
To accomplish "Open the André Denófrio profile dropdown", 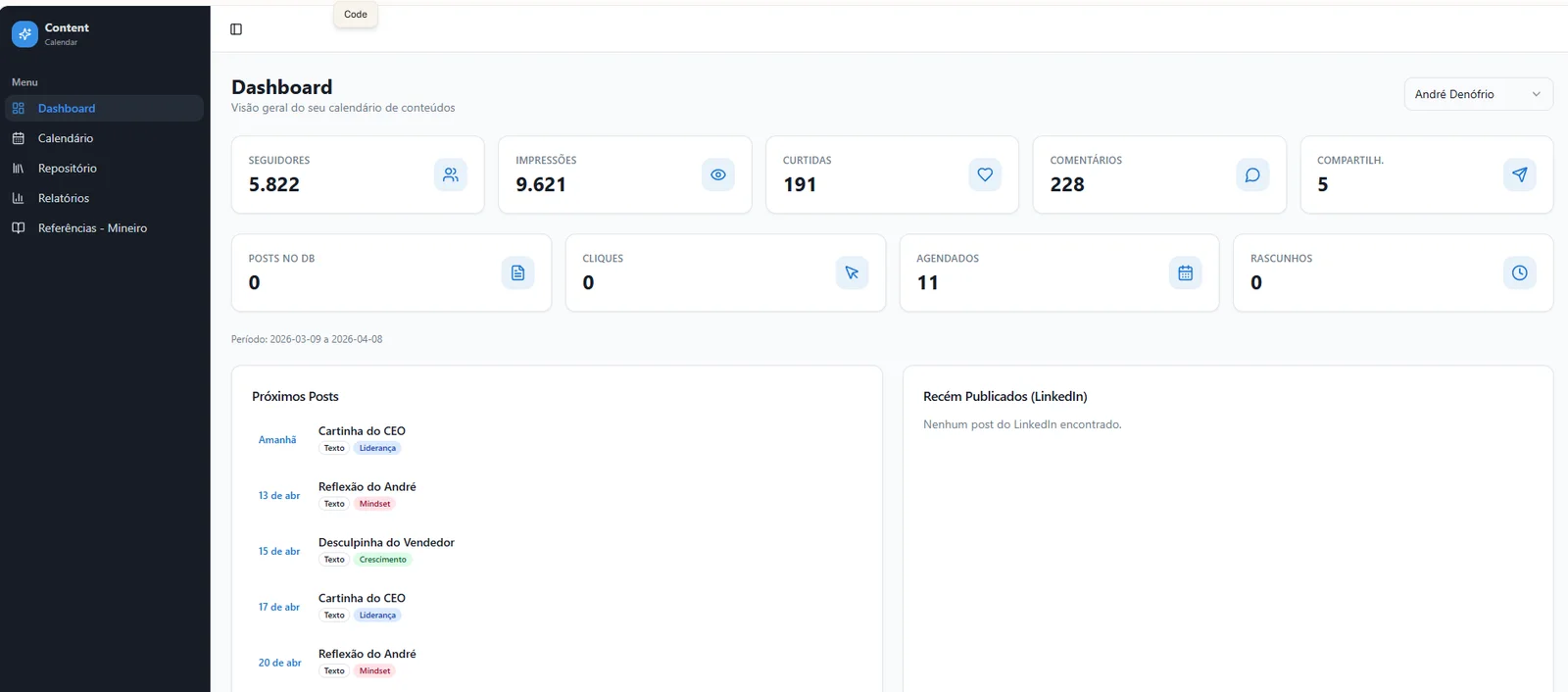I will [x=1478, y=94].
